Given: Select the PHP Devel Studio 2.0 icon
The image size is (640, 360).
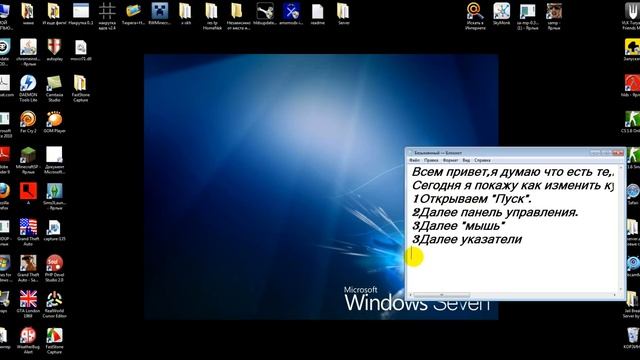Looking at the screenshot, I should (54, 268).
